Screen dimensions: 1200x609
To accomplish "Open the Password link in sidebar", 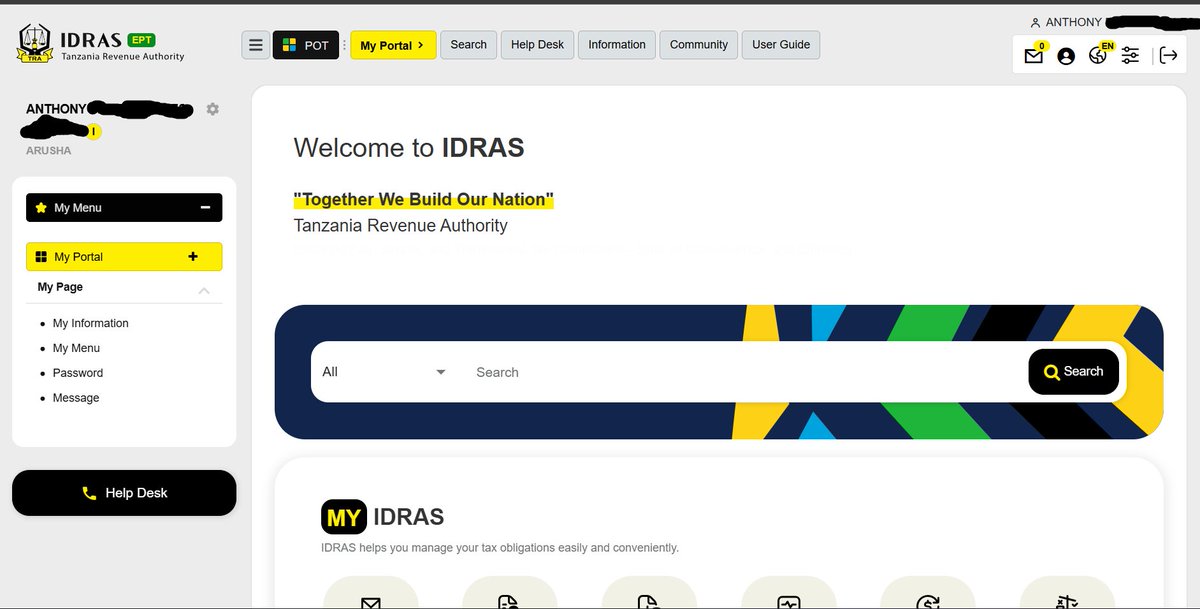I will (78, 373).
